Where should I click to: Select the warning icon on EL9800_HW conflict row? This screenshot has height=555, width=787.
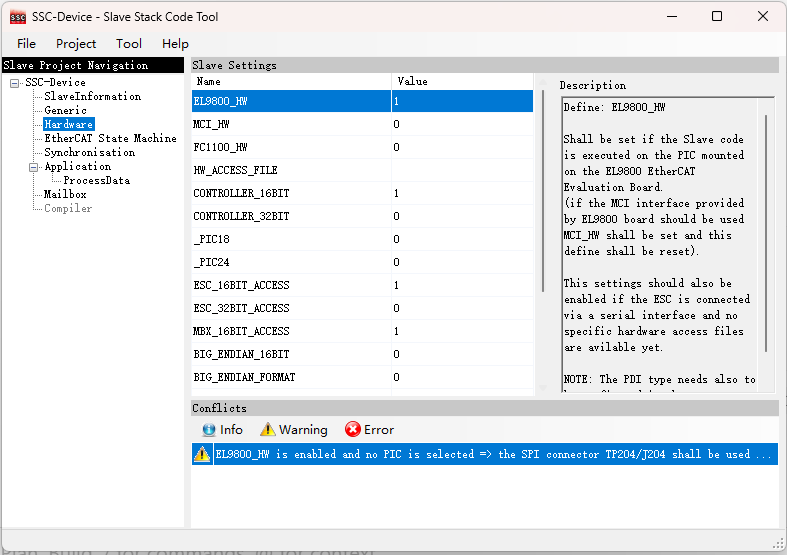click(x=202, y=454)
